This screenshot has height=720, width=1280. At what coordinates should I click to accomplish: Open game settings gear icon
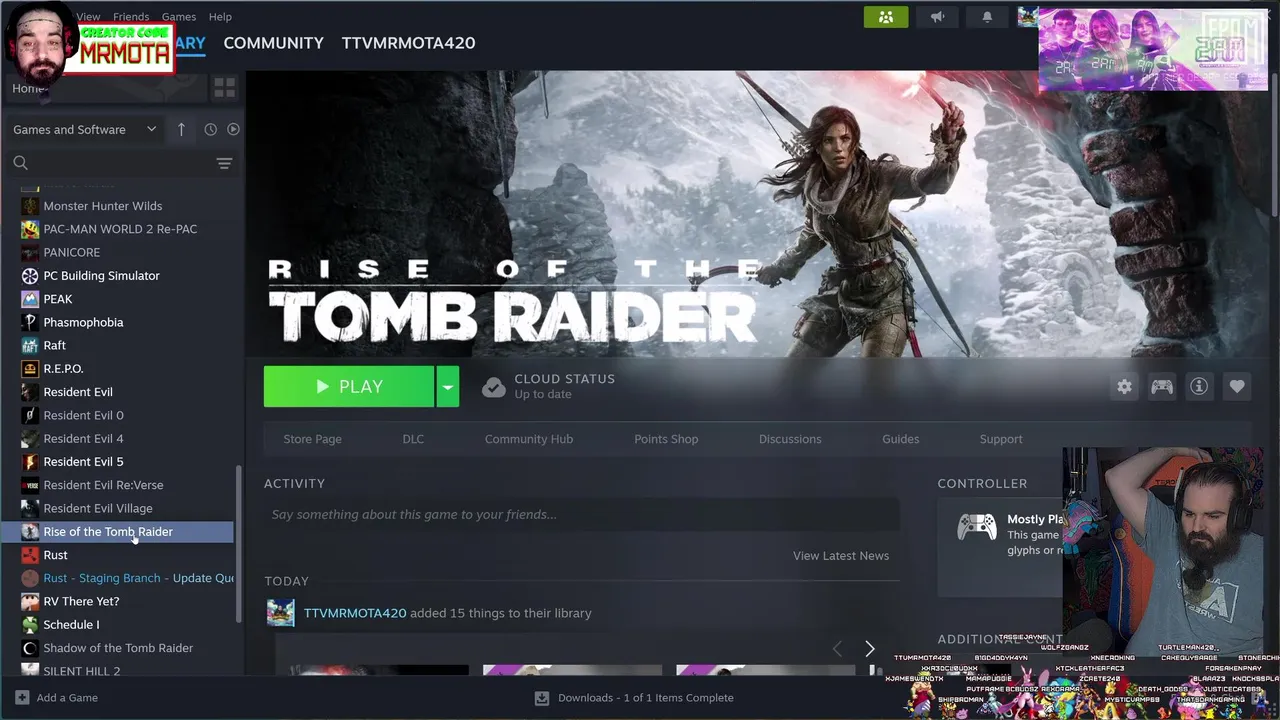1125,387
